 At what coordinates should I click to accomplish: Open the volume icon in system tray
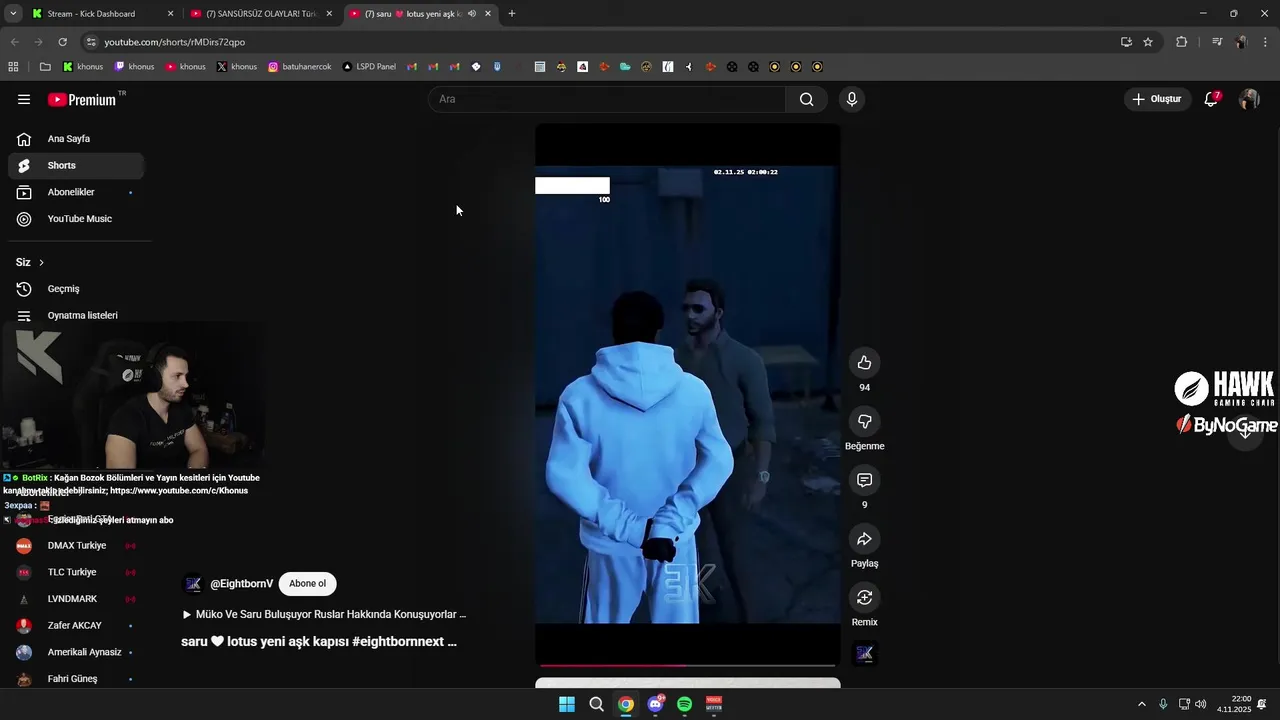coord(1200,704)
